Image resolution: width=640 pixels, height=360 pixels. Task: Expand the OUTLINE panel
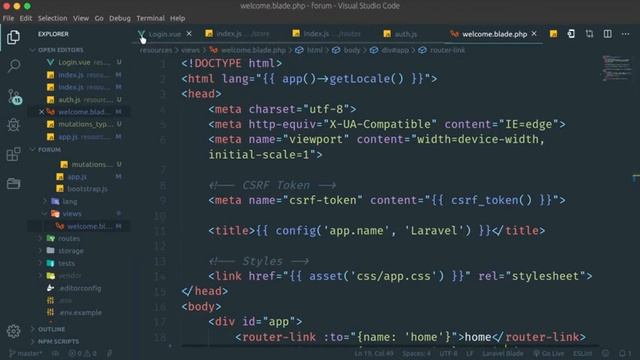coord(51,329)
